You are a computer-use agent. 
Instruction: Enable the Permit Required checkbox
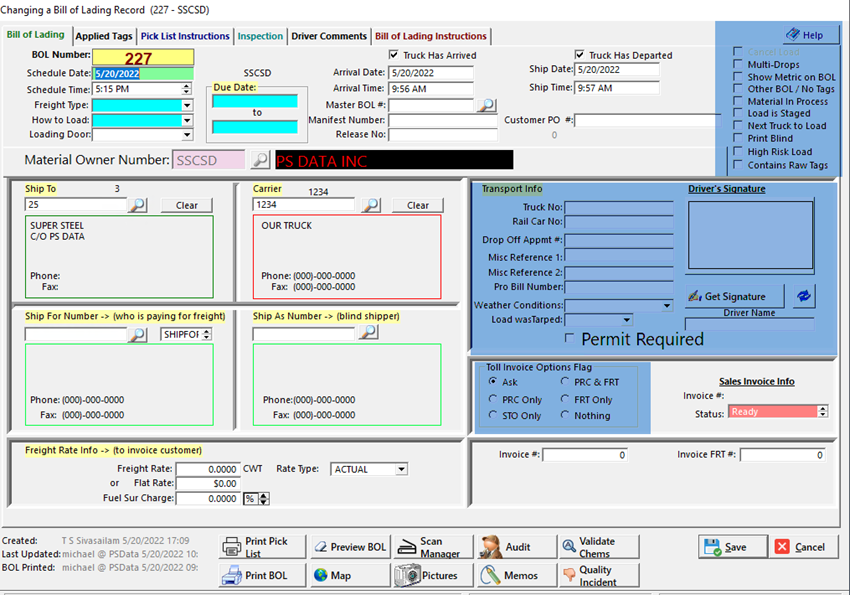570,339
